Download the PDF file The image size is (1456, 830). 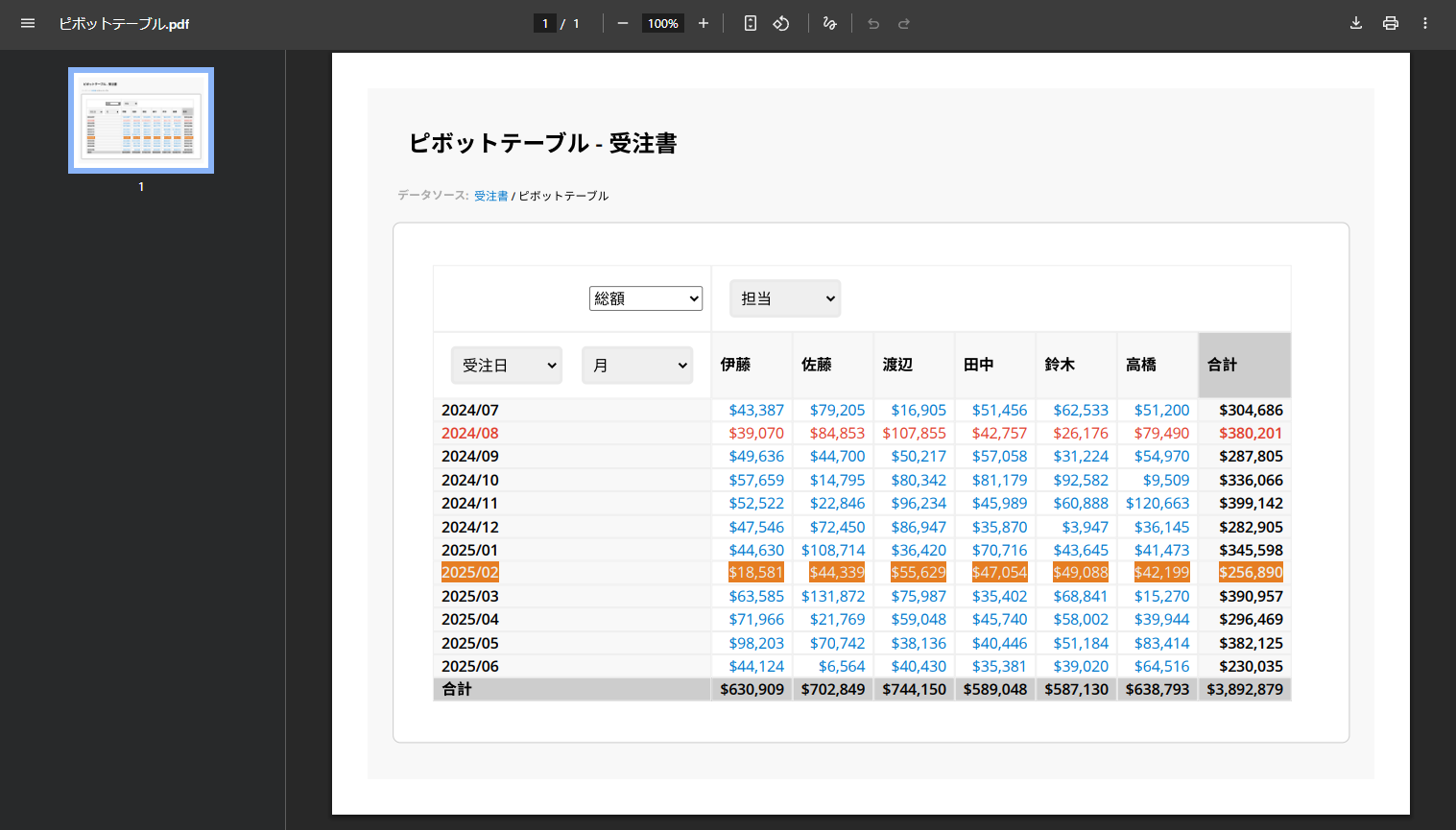(1356, 23)
